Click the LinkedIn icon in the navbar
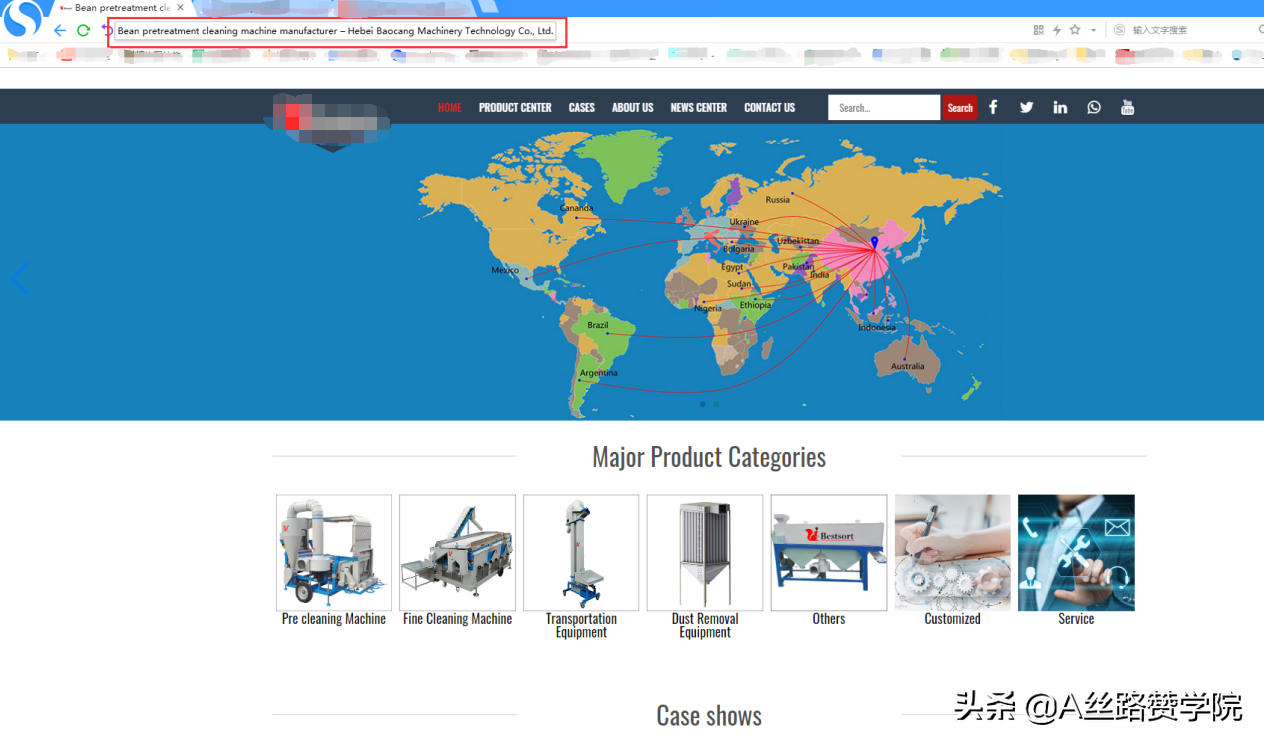Image resolution: width=1264 pixels, height=744 pixels. pyautogui.click(x=1060, y=108)
